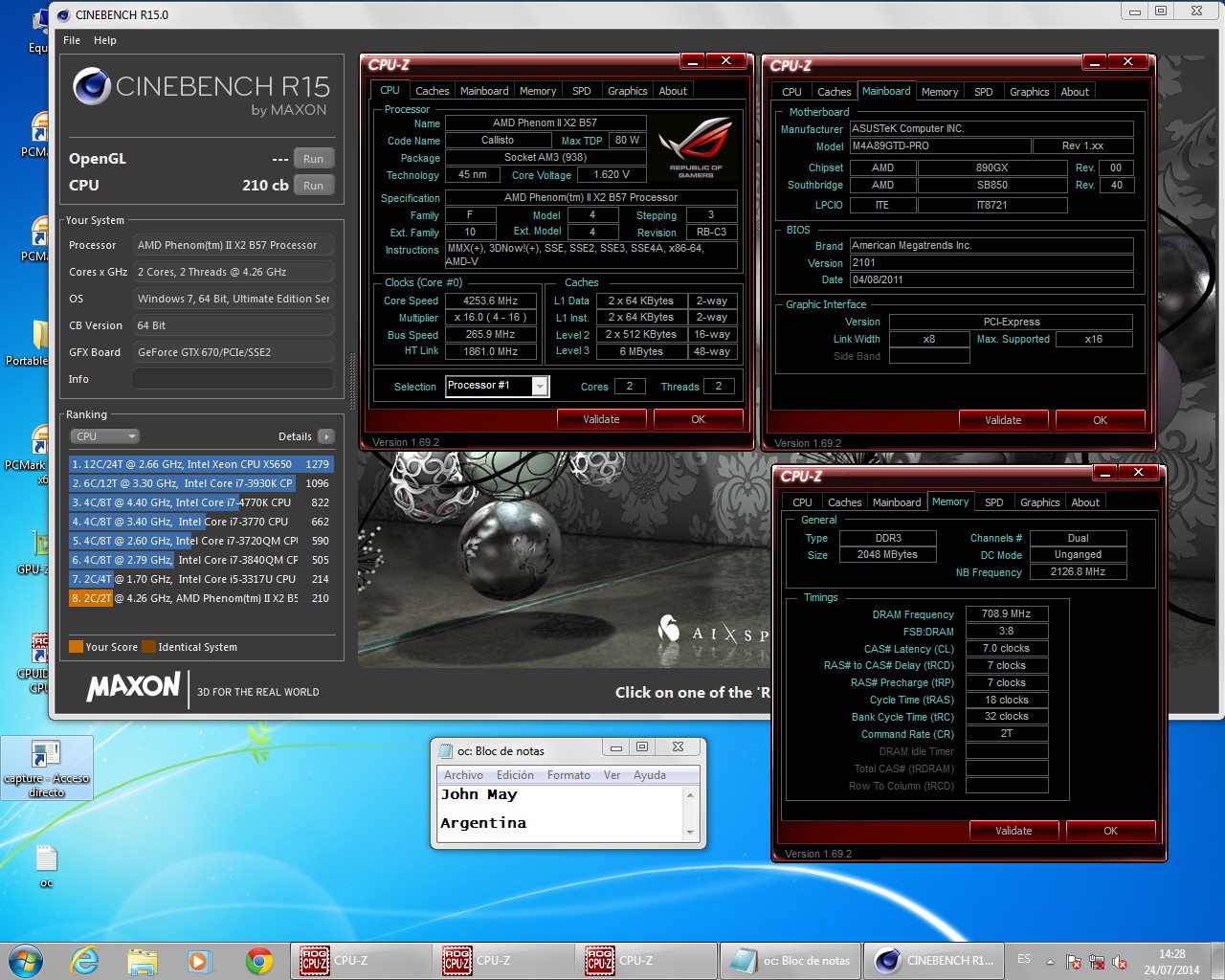The height and width of the screenshot is (980, 1225).
Task: Switch to oc: Bloc de notas taskbar button
Action: coord(790,961)
